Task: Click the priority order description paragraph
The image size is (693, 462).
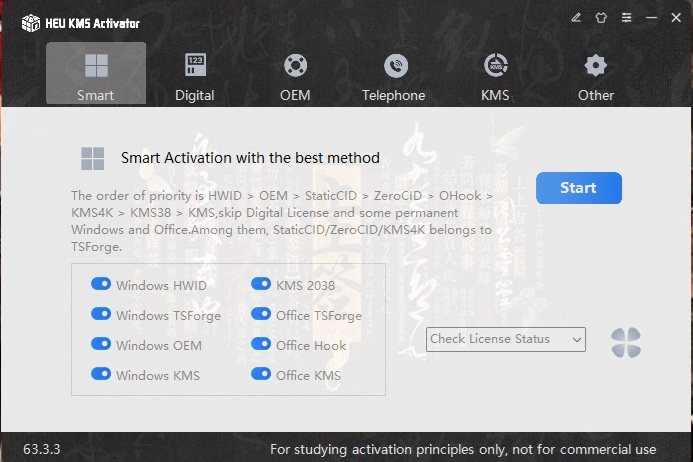Action: point(282,221)
